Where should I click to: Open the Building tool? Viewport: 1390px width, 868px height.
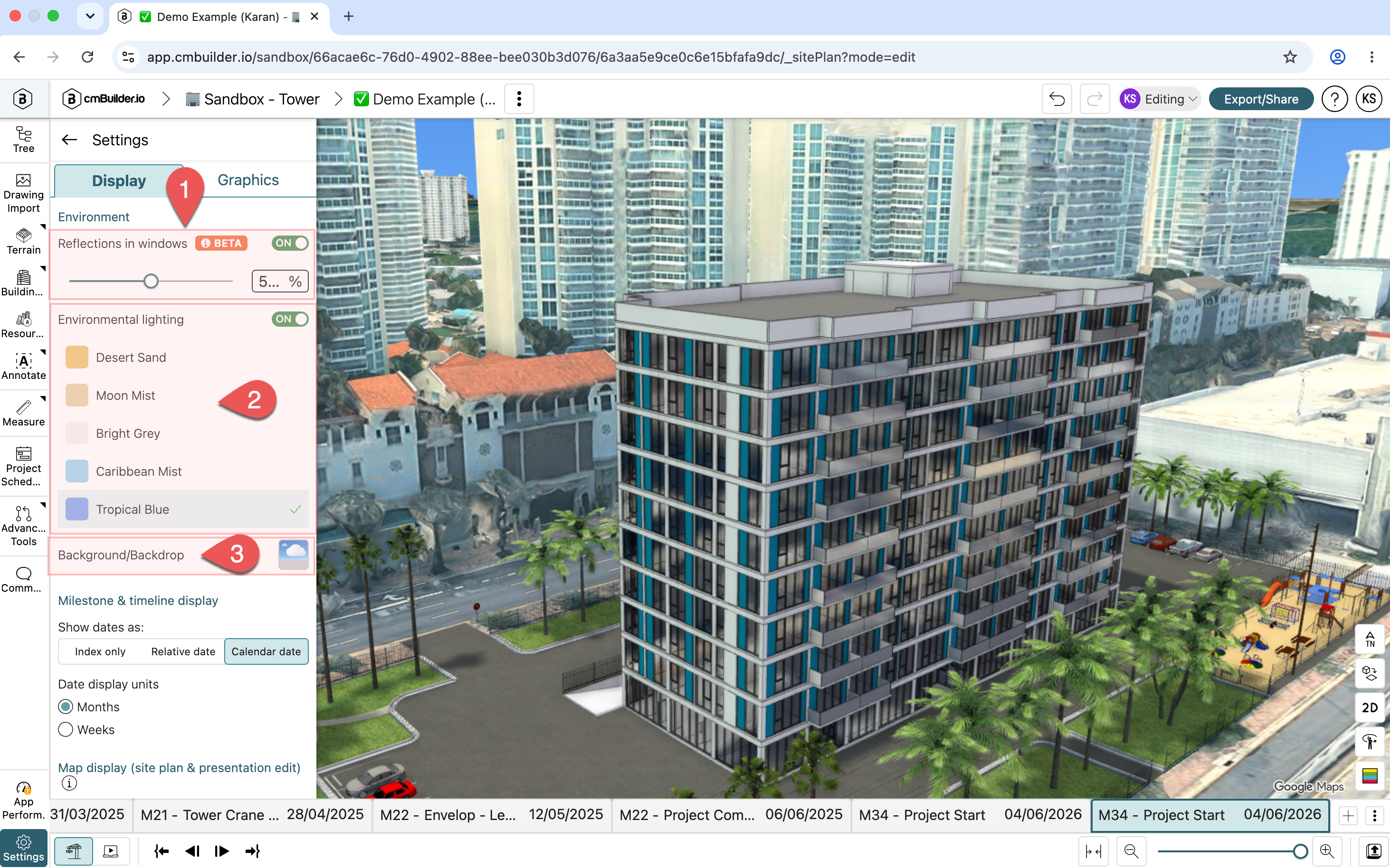tap(24, 283)
